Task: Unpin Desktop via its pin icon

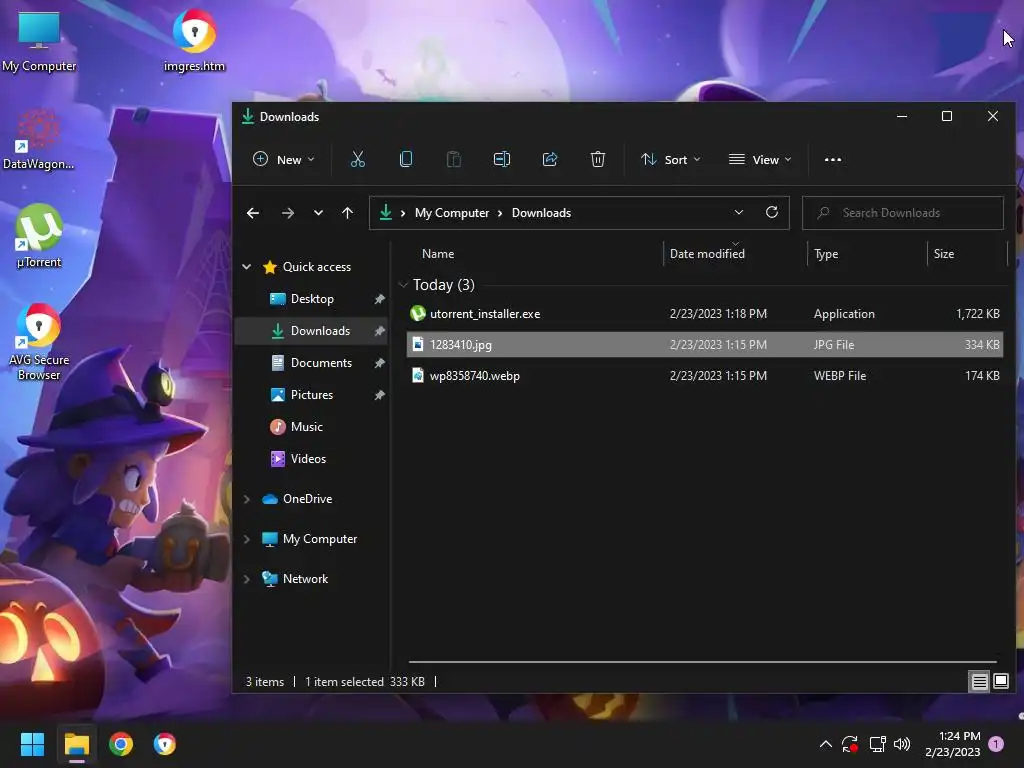Action: coord(379,299)
